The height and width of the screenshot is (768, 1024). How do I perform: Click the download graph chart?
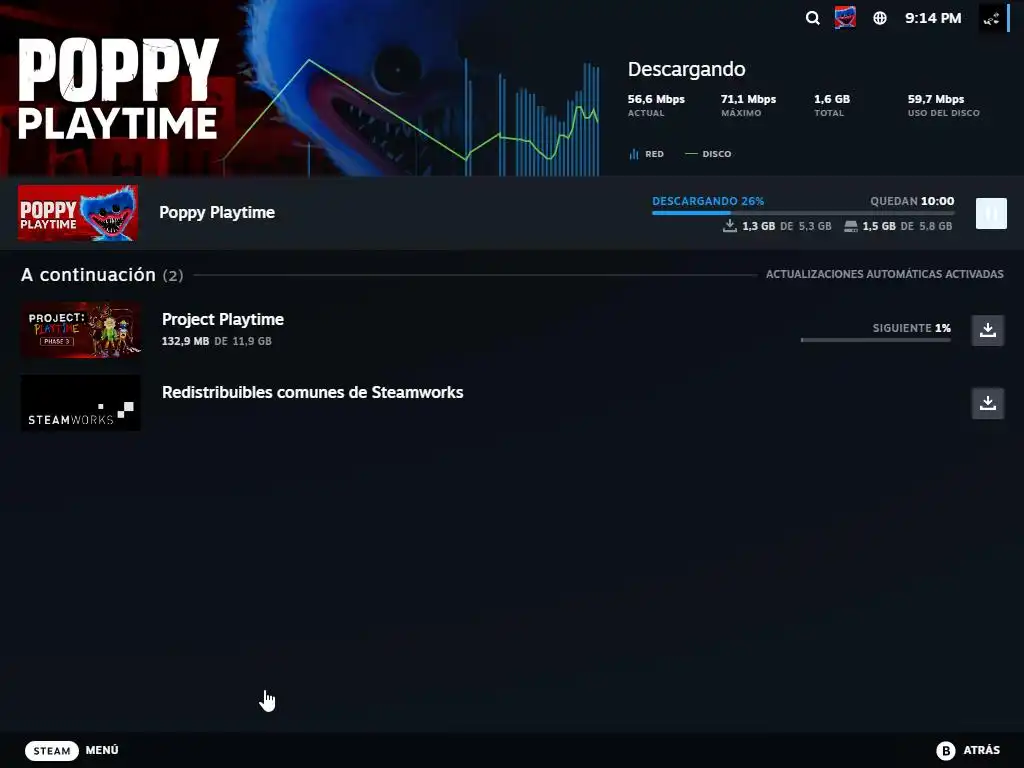tap(410, 118)
